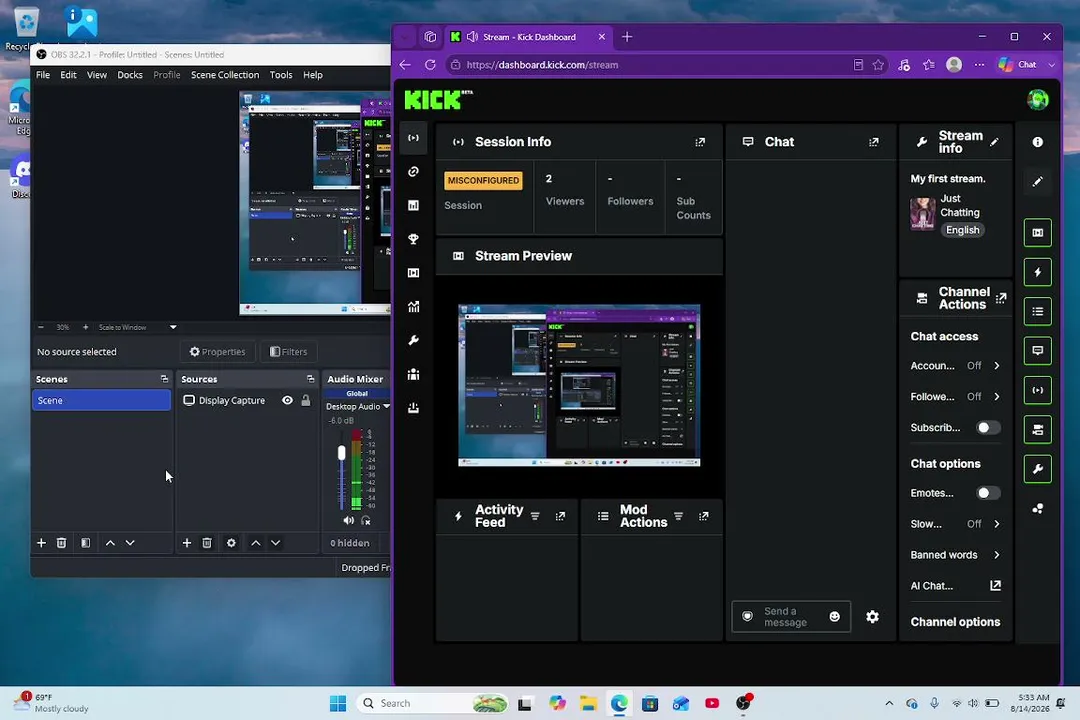1080x720 pixels.
Task: Open File Explorer from taskbar
Action: [588, 703]
